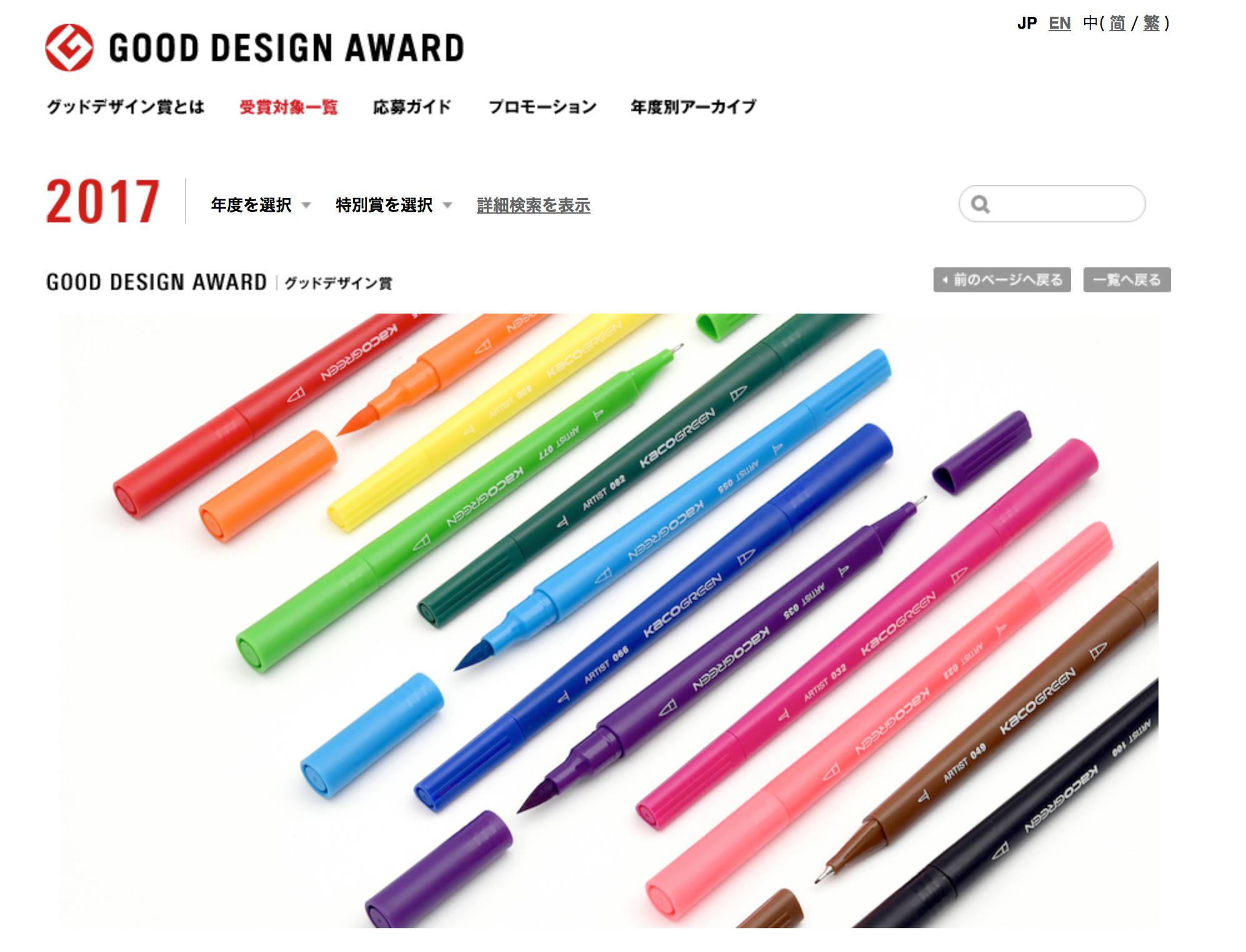
Task: Expand the 特別賞を選択 dropdown arrow
Action: [x=447, y=205]
